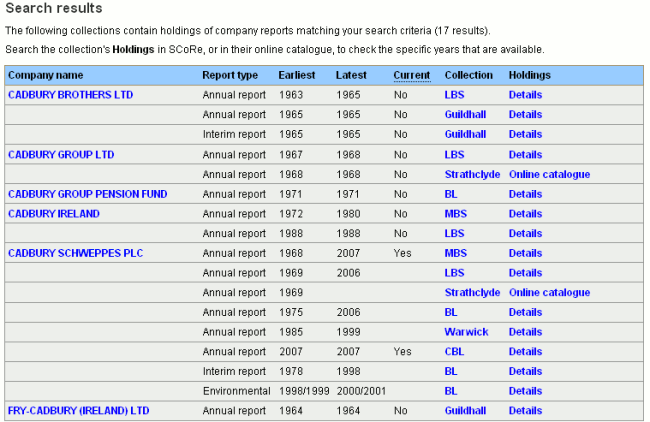Open MBS collection for Cadbury Schweppes 1968 report
Image resolution: width=650 pixels, height=422 pixels.
pyautogui.click(x=456, y=253)
